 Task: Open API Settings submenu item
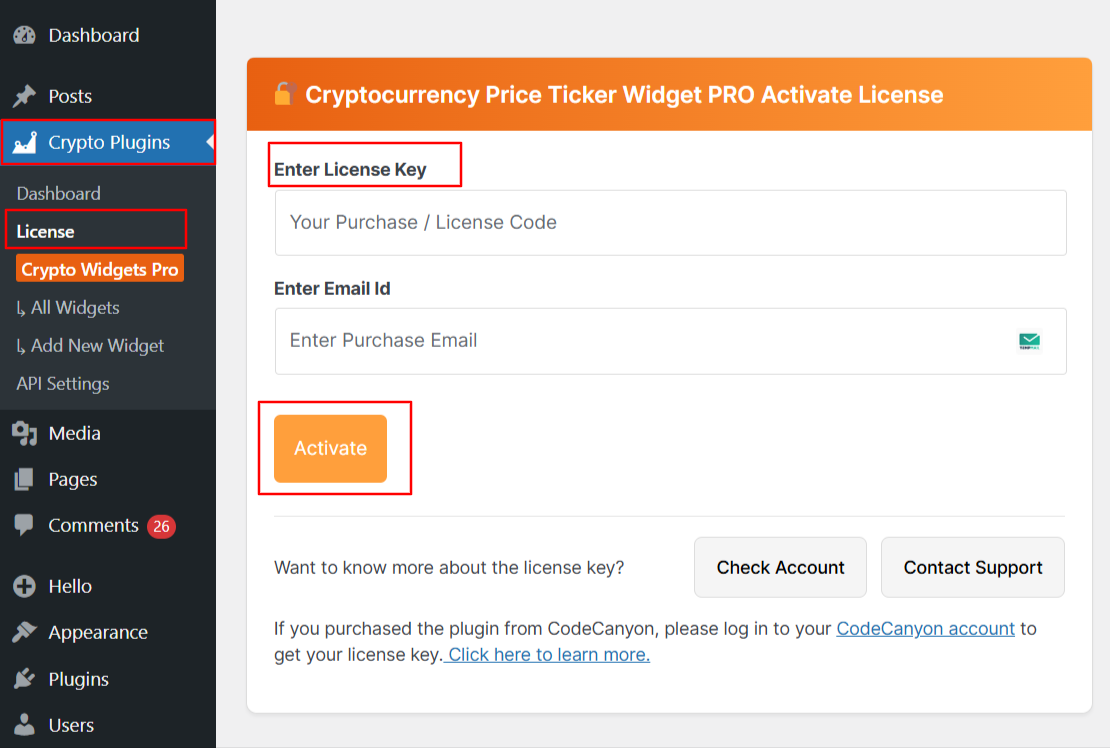tap(63, 384)
